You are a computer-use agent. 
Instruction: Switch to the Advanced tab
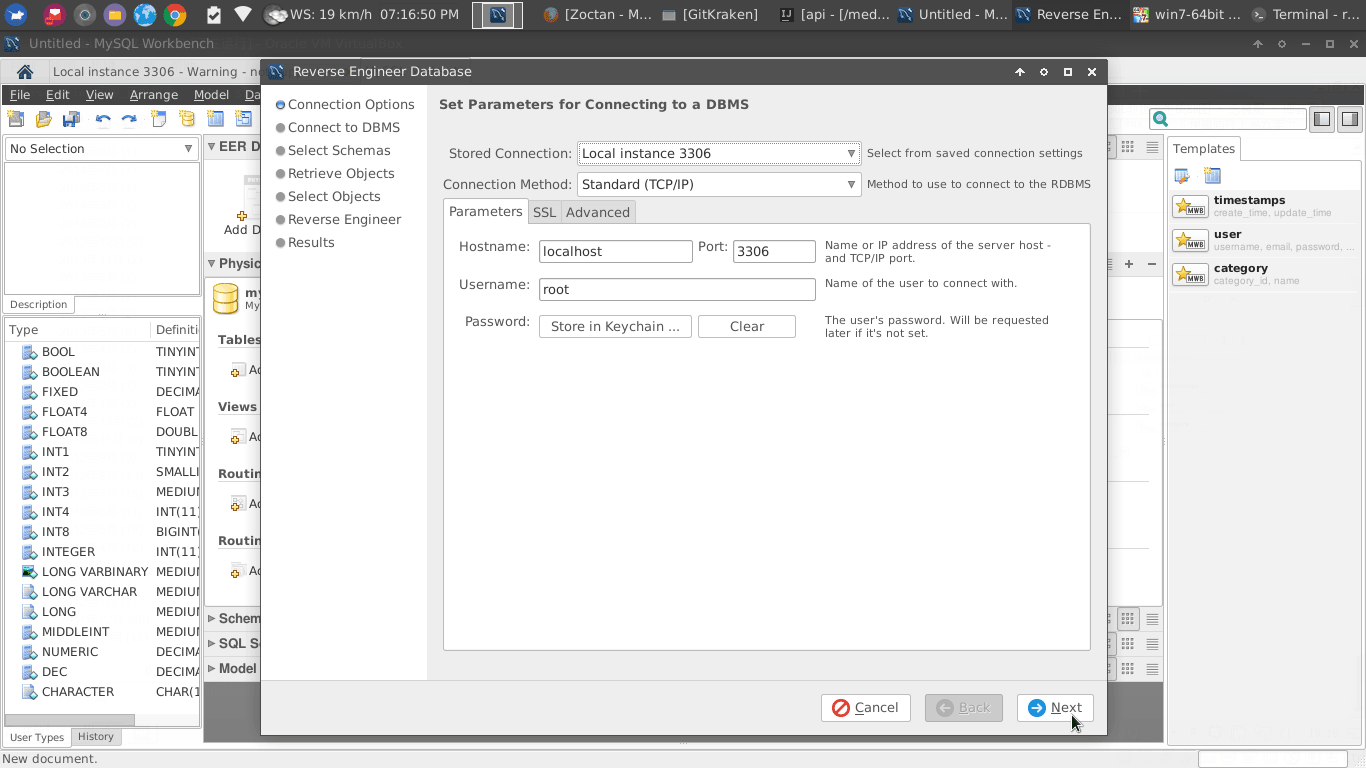(x=597, y=212)
